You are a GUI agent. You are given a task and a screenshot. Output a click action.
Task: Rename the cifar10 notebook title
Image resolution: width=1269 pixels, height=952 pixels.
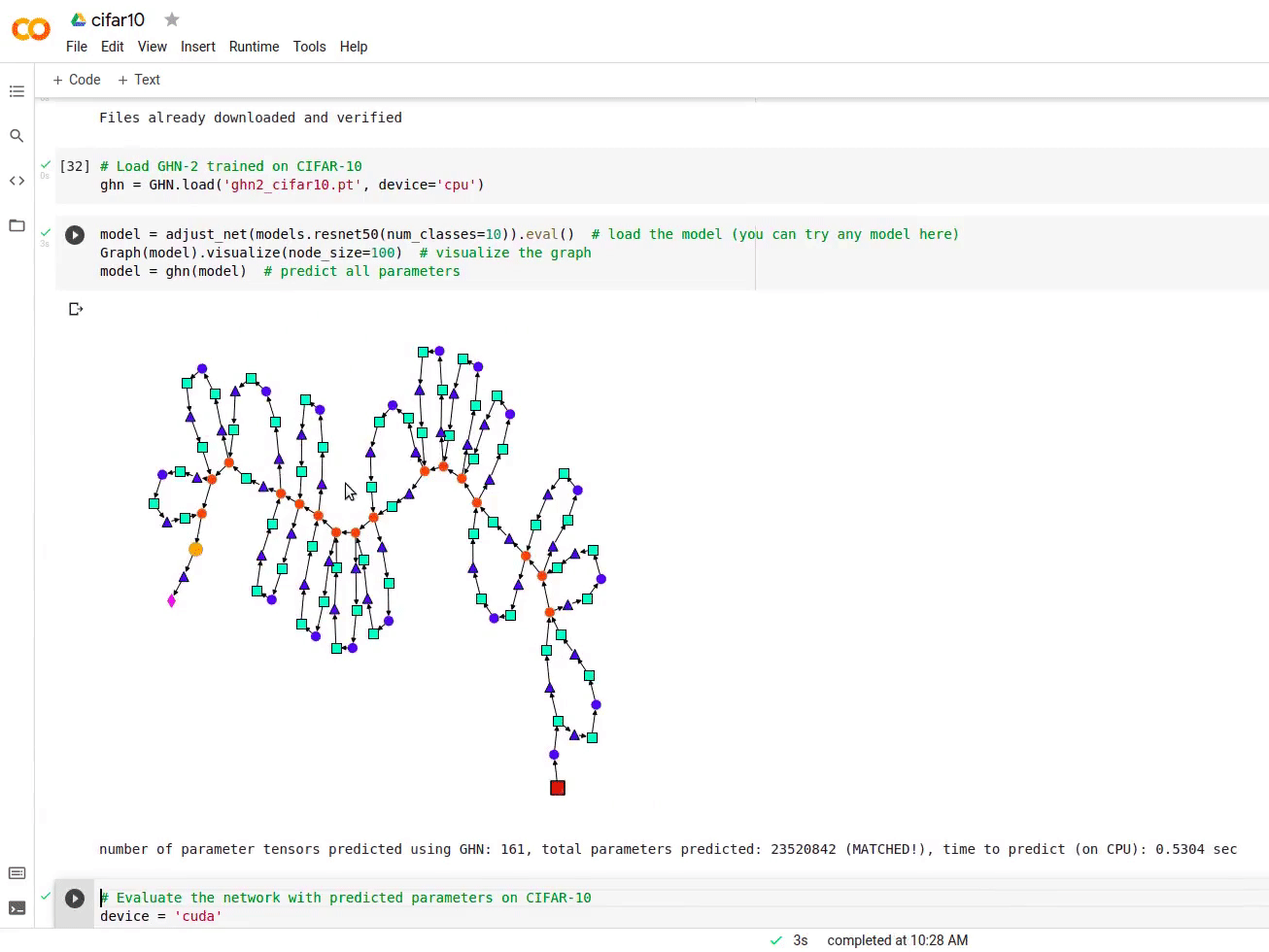pos(119,19)
